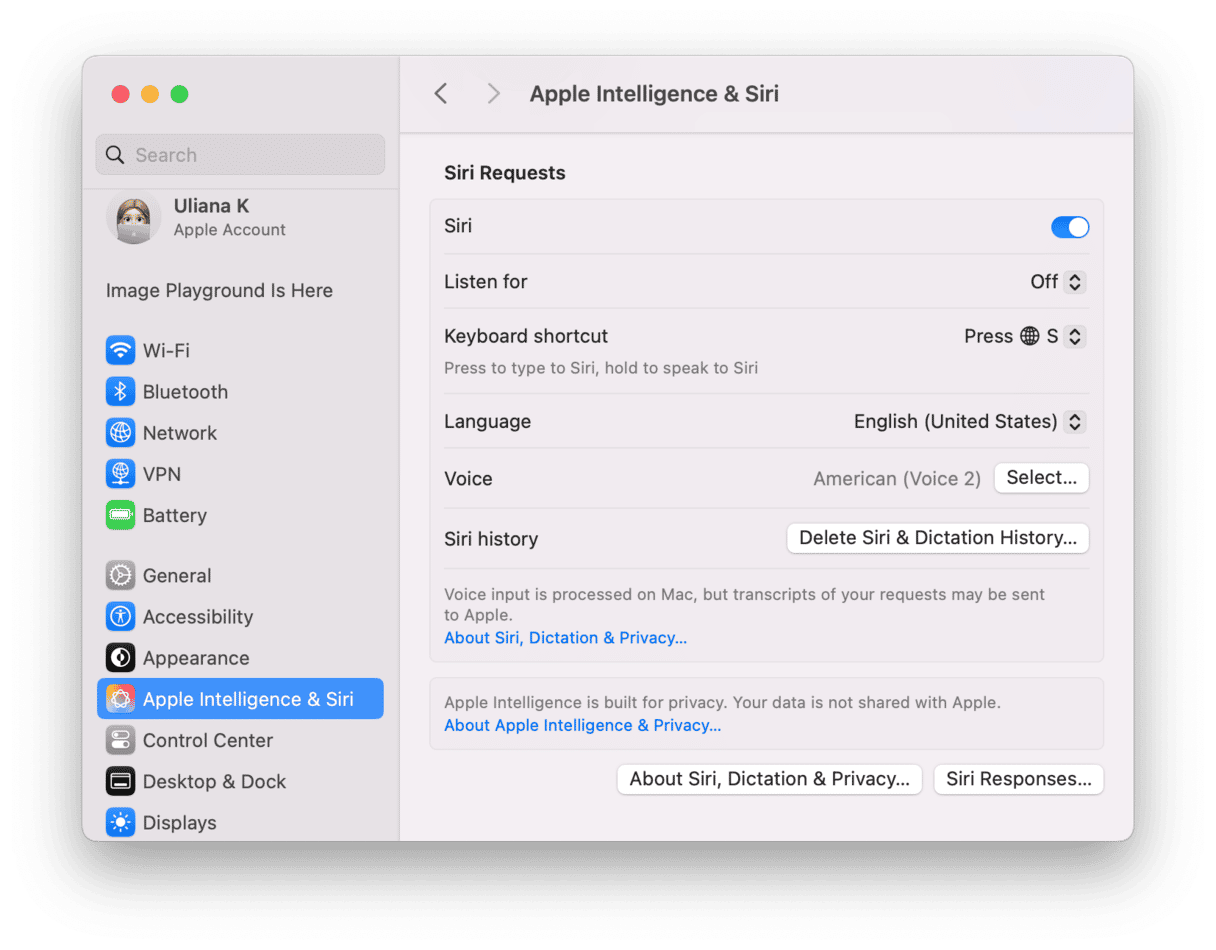
Task: Click the Apple Intelligence & Siri icon
Action: coord(120,698)
